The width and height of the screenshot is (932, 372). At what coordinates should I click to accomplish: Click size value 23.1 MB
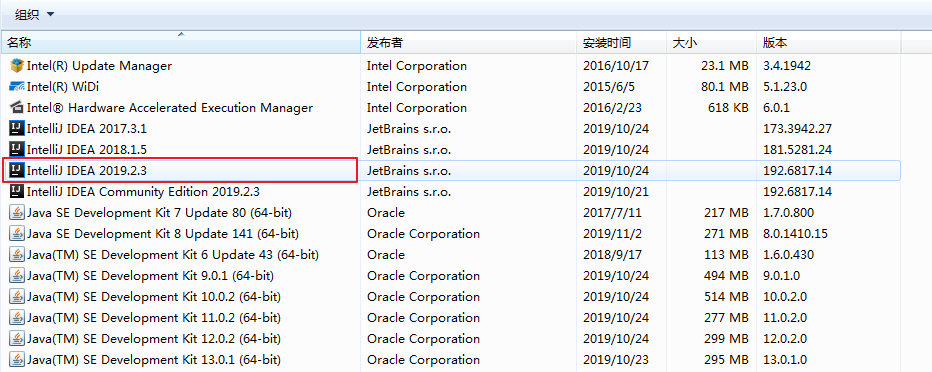[x=725, y=66]
